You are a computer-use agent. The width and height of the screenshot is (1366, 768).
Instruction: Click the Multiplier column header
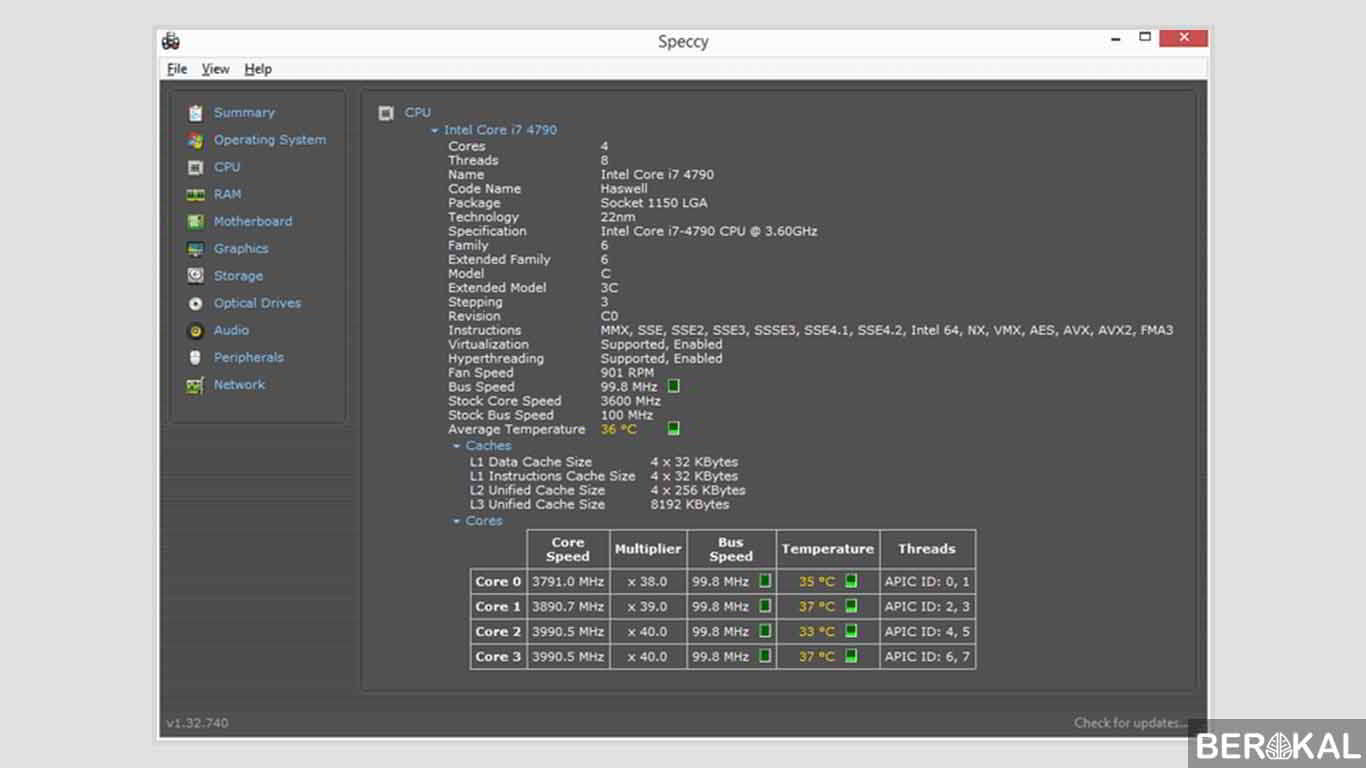tap(648, 549)
